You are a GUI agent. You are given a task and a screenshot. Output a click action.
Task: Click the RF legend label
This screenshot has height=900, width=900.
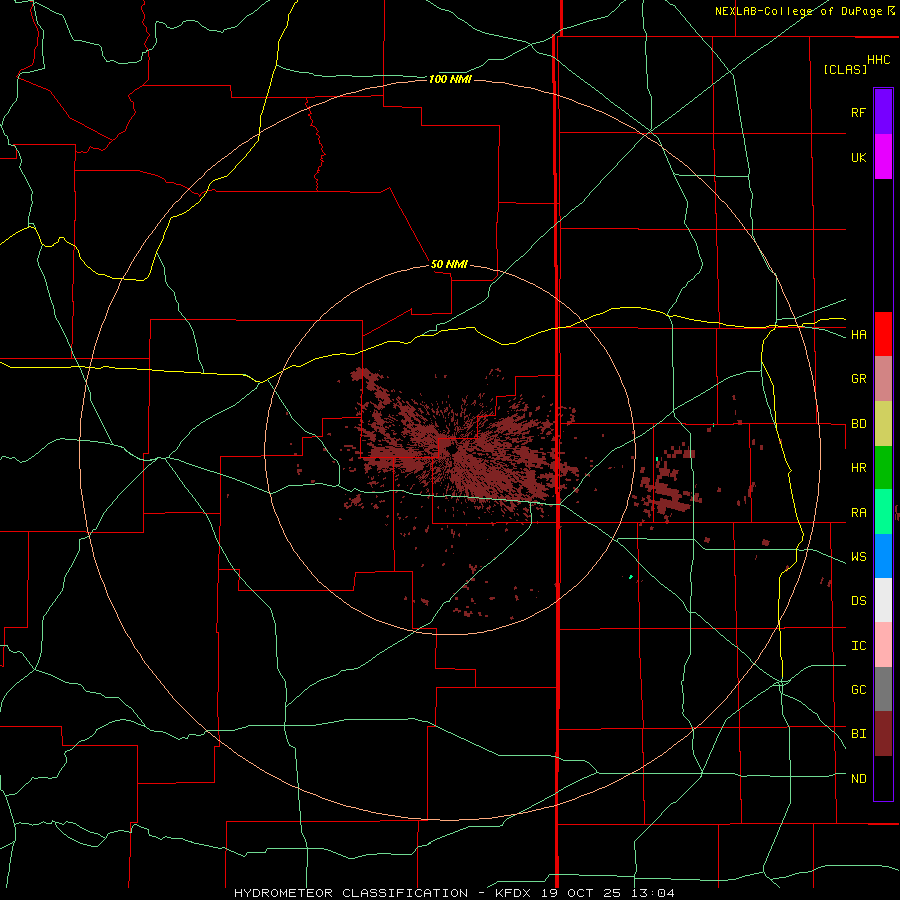point(858,112)
